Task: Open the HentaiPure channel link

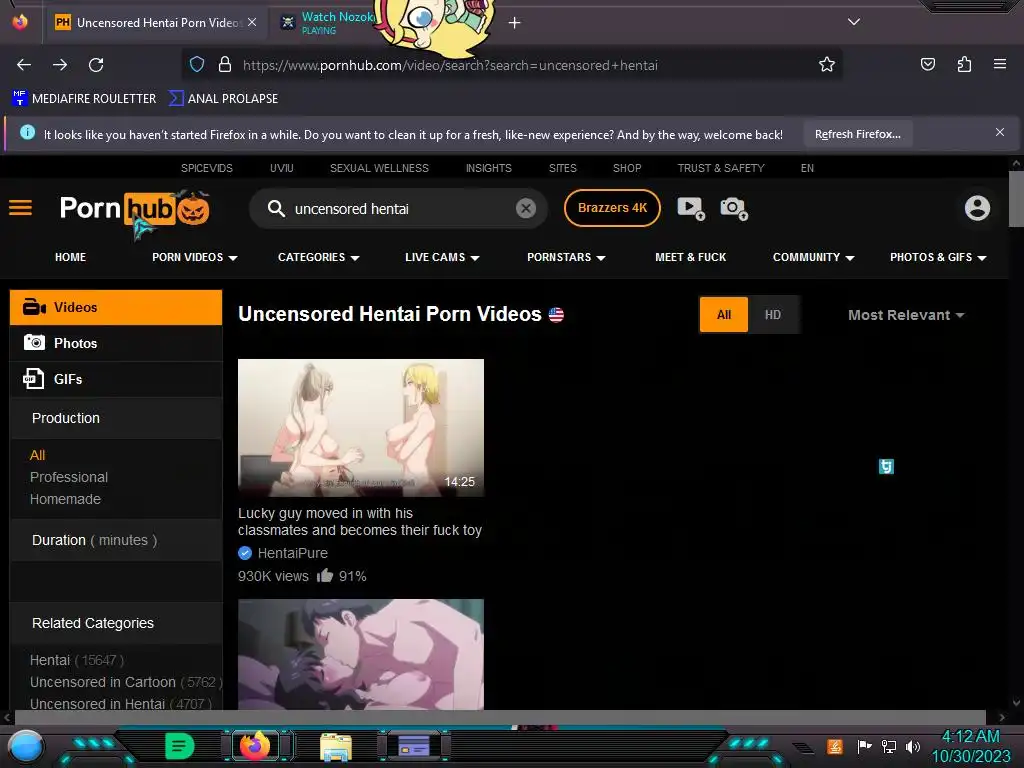Action: (x=293, y=553)
